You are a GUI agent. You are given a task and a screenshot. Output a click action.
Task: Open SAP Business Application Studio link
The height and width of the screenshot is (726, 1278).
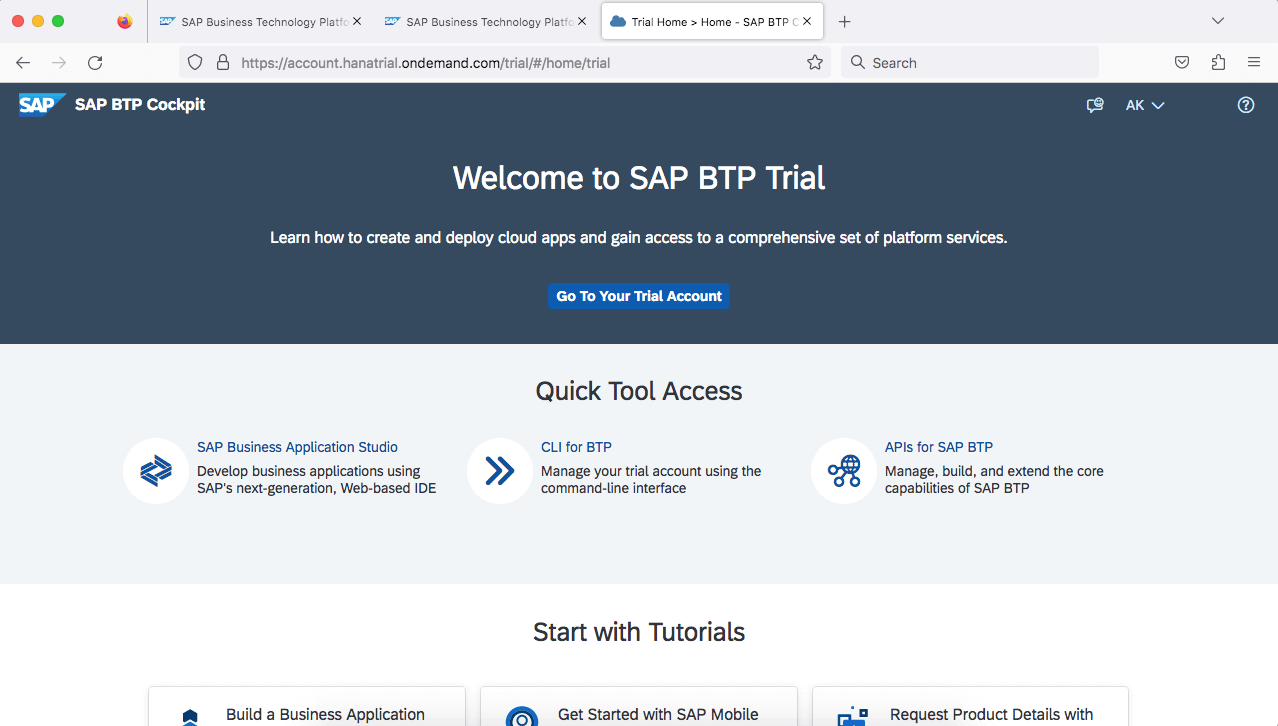297,447
